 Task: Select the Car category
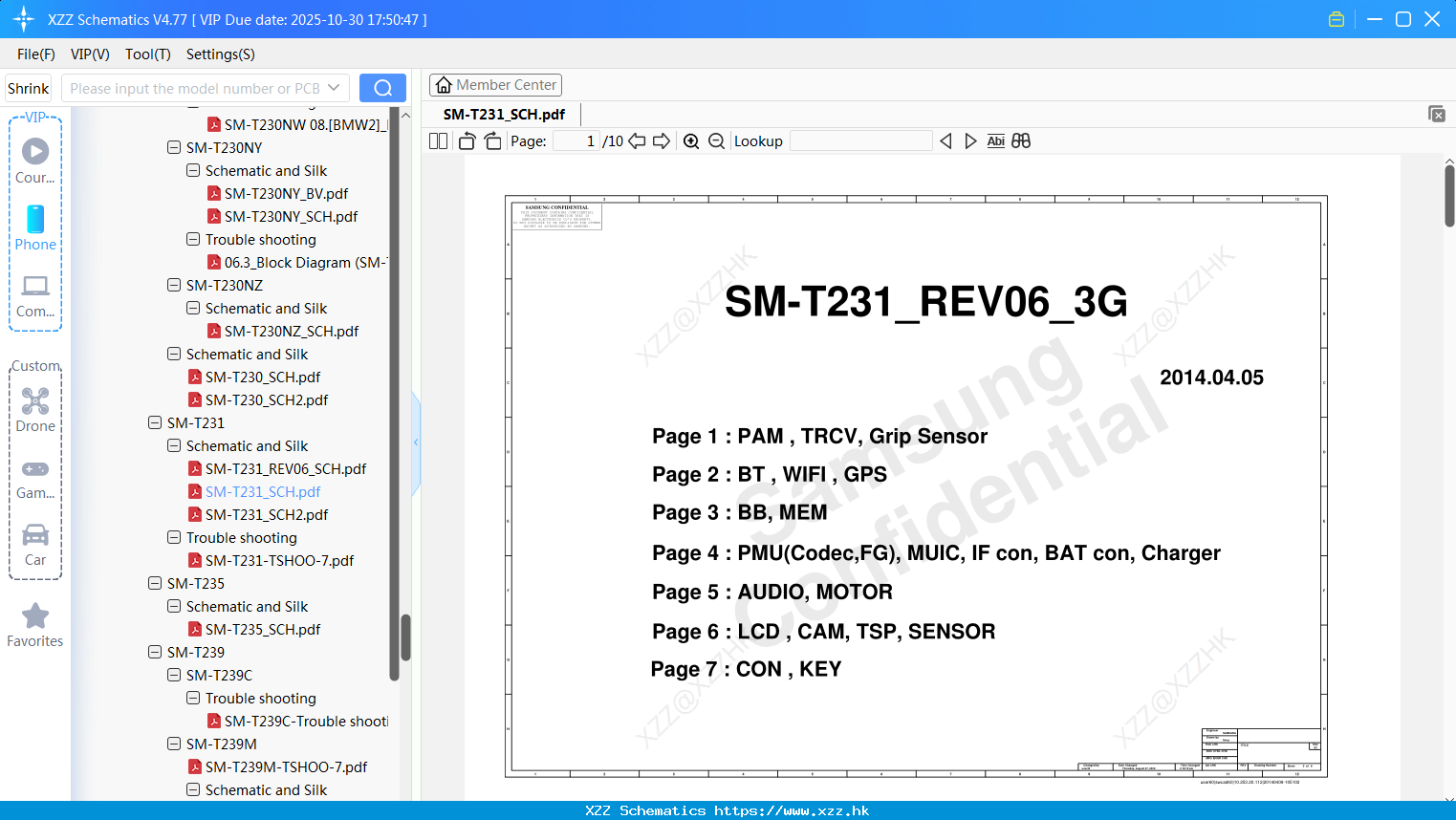click(x=35, y=546)
